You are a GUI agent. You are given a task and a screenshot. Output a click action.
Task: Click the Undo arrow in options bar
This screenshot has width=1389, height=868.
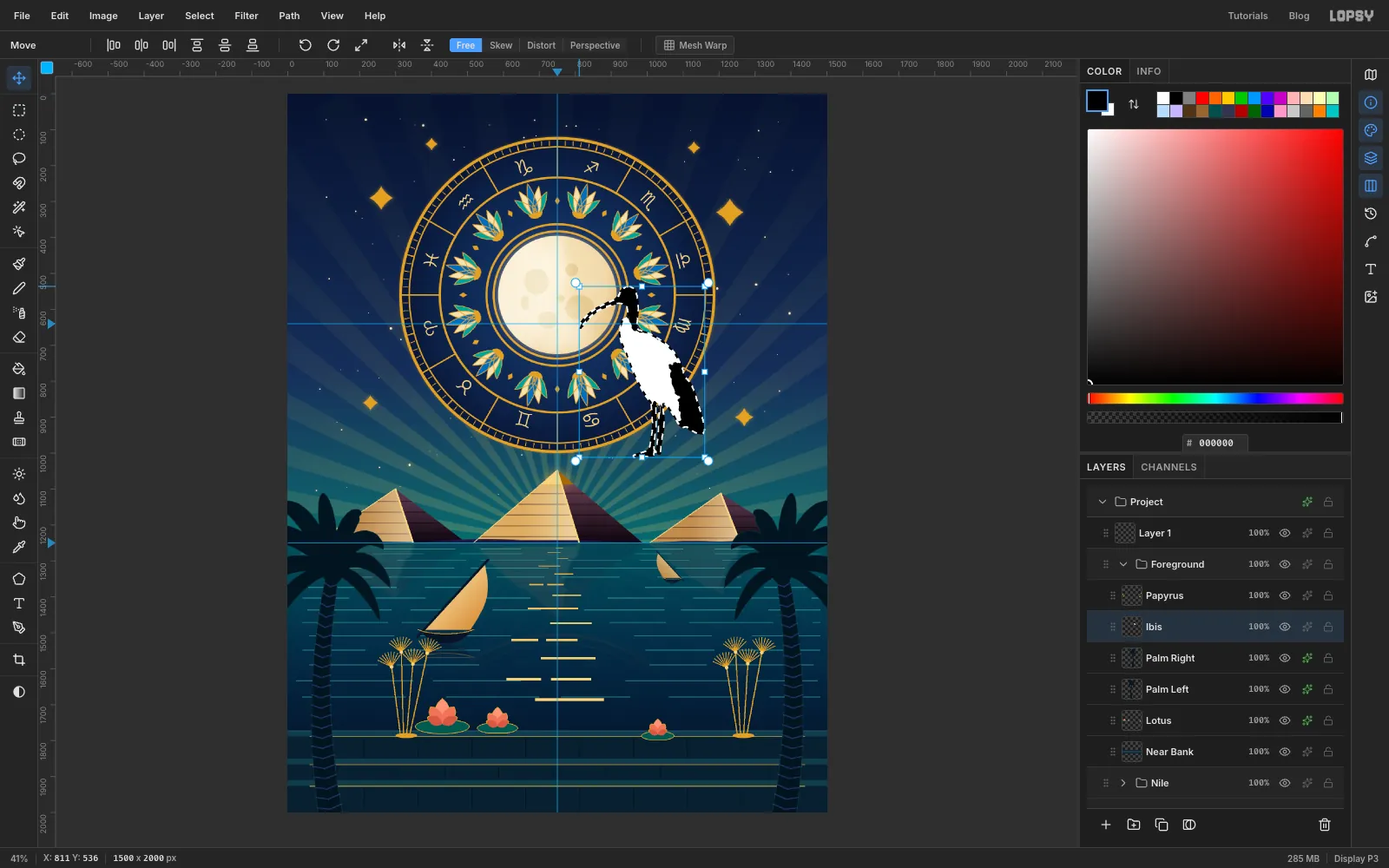point(306,45)
